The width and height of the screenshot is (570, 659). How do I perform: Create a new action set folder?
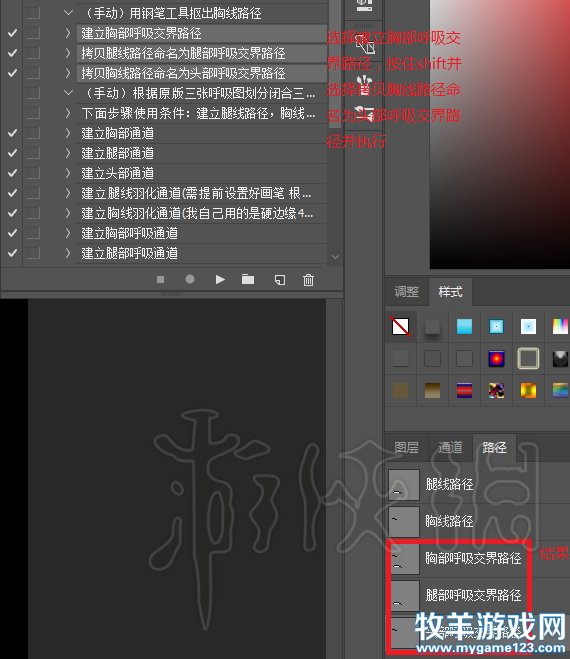click(248, 279)
